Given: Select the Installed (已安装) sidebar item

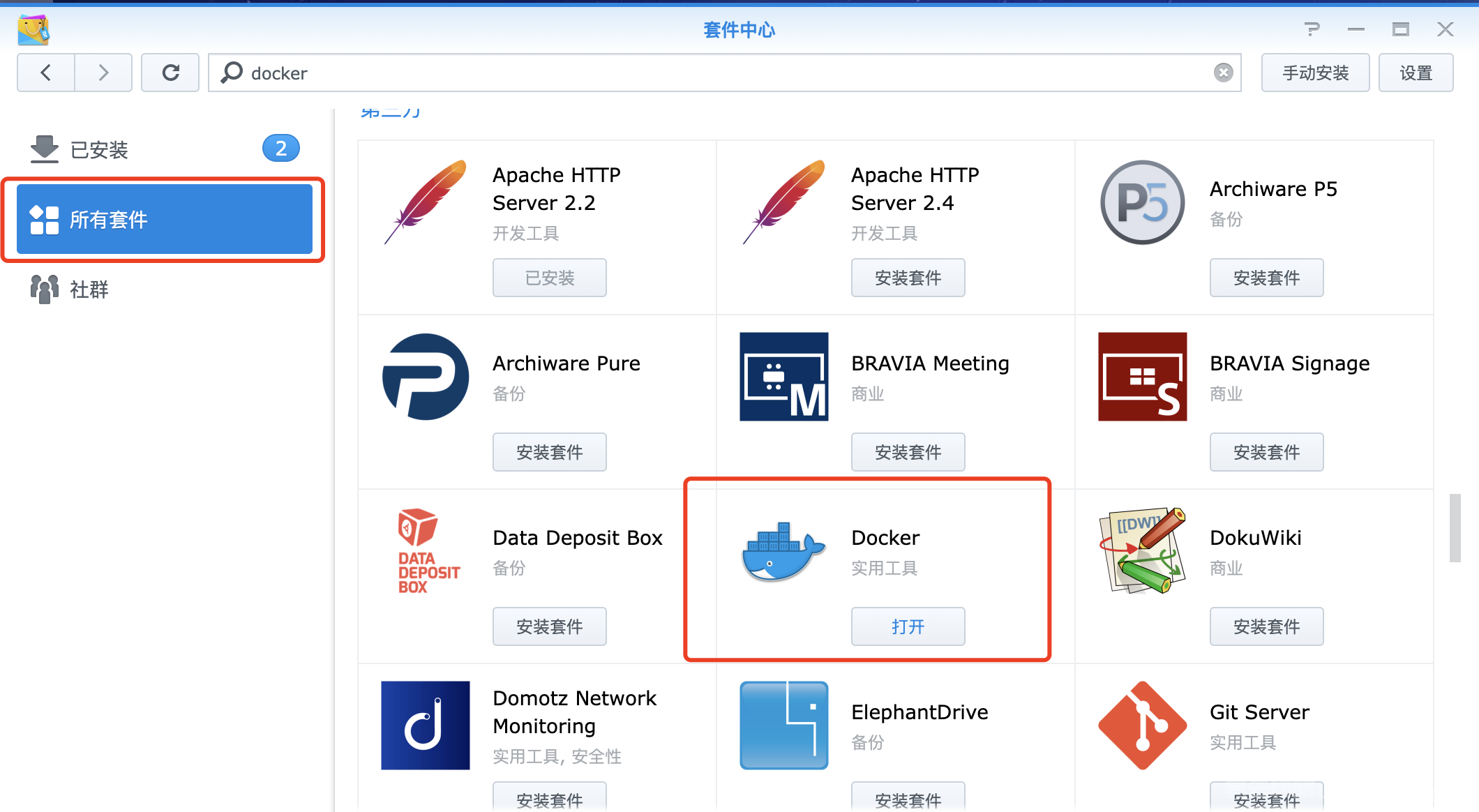Looking at the screenshot, I should pyautogui.click(x=165, y=149).
